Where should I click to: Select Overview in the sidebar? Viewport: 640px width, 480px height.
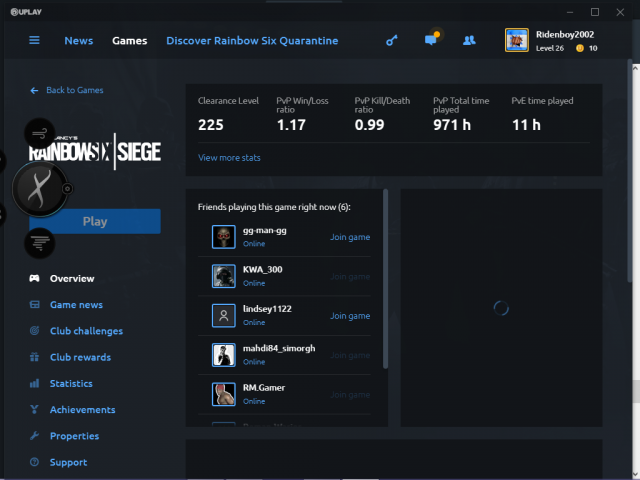(72, 278)
